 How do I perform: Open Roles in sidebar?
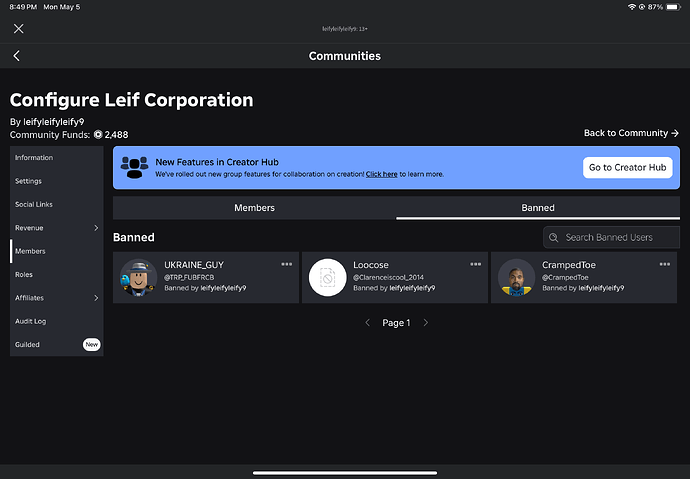57,274
